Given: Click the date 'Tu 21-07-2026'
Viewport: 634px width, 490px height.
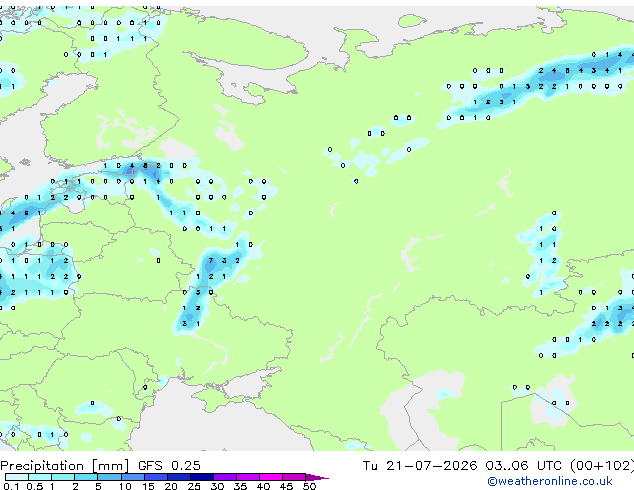Looking at the screenshot, I should pyautogui.click(x=420, y=465).
